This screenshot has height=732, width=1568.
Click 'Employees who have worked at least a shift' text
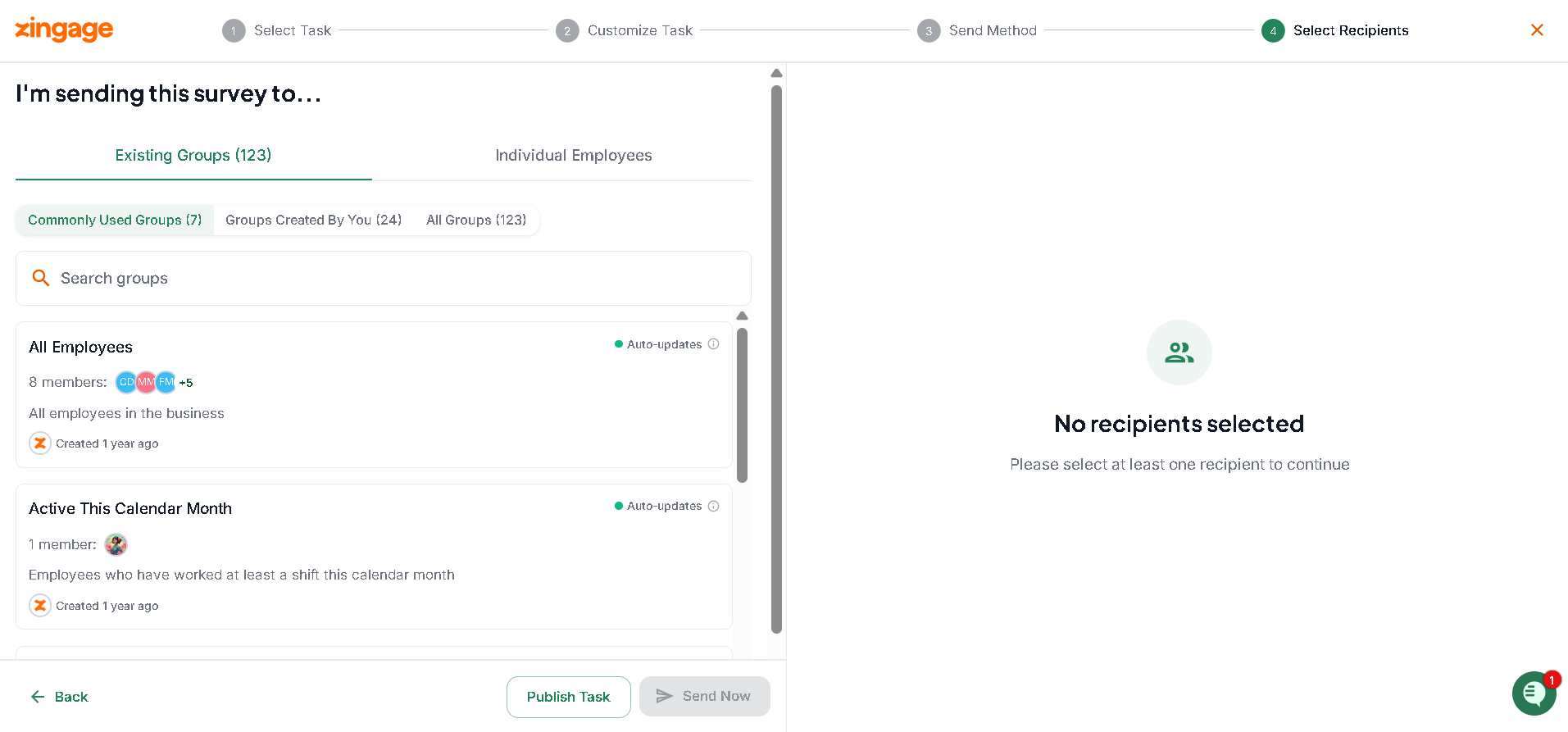[x=242, y=575]
